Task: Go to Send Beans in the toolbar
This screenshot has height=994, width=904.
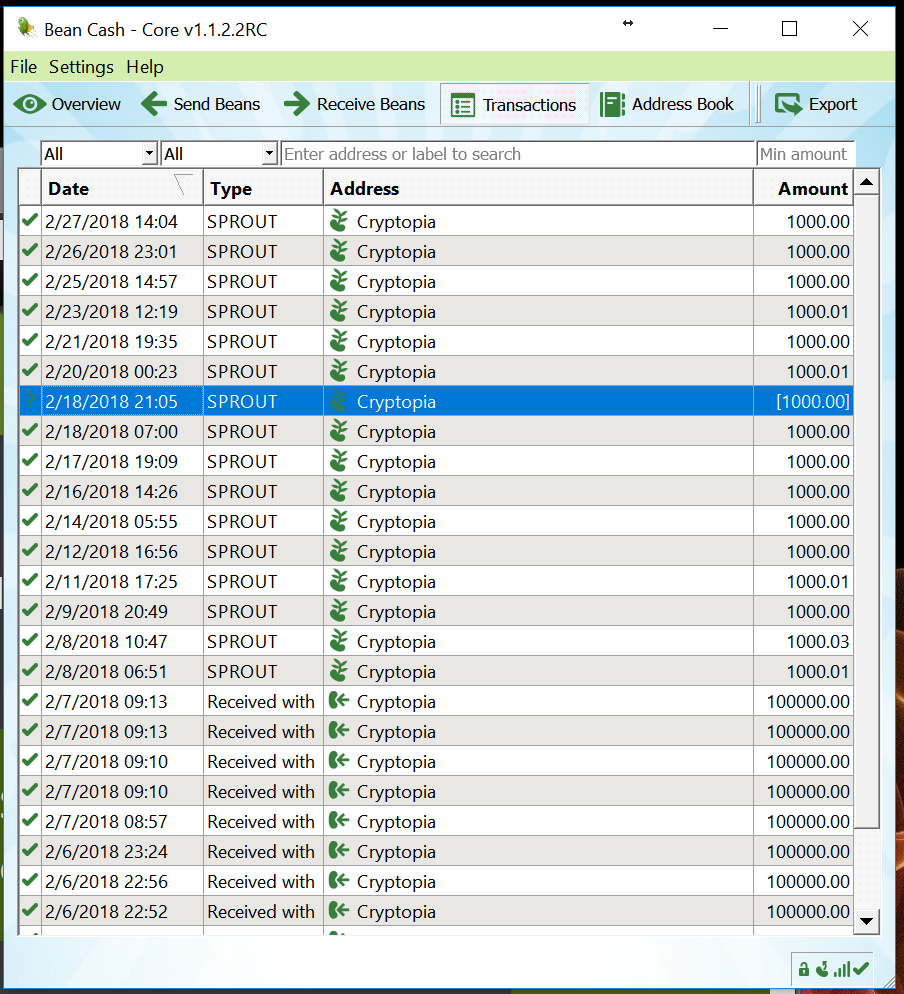Action: click(x=200, y=104)
